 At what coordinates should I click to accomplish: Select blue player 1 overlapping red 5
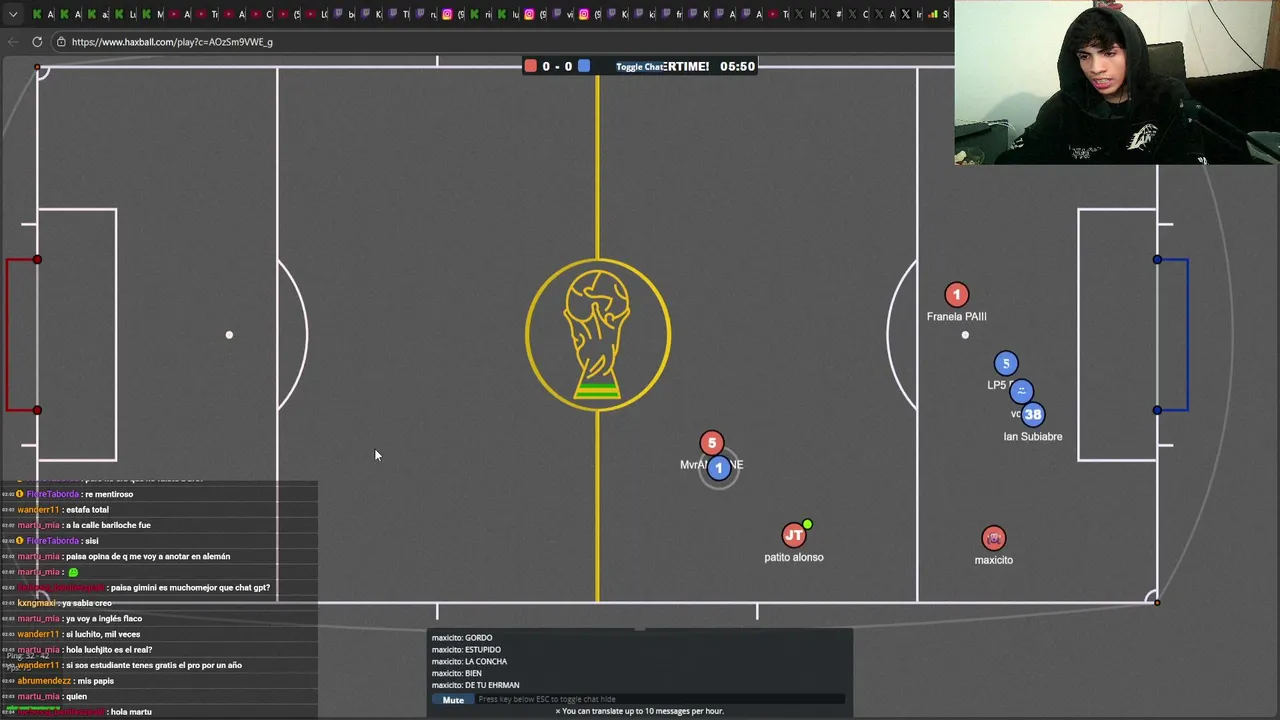(718, 468)
